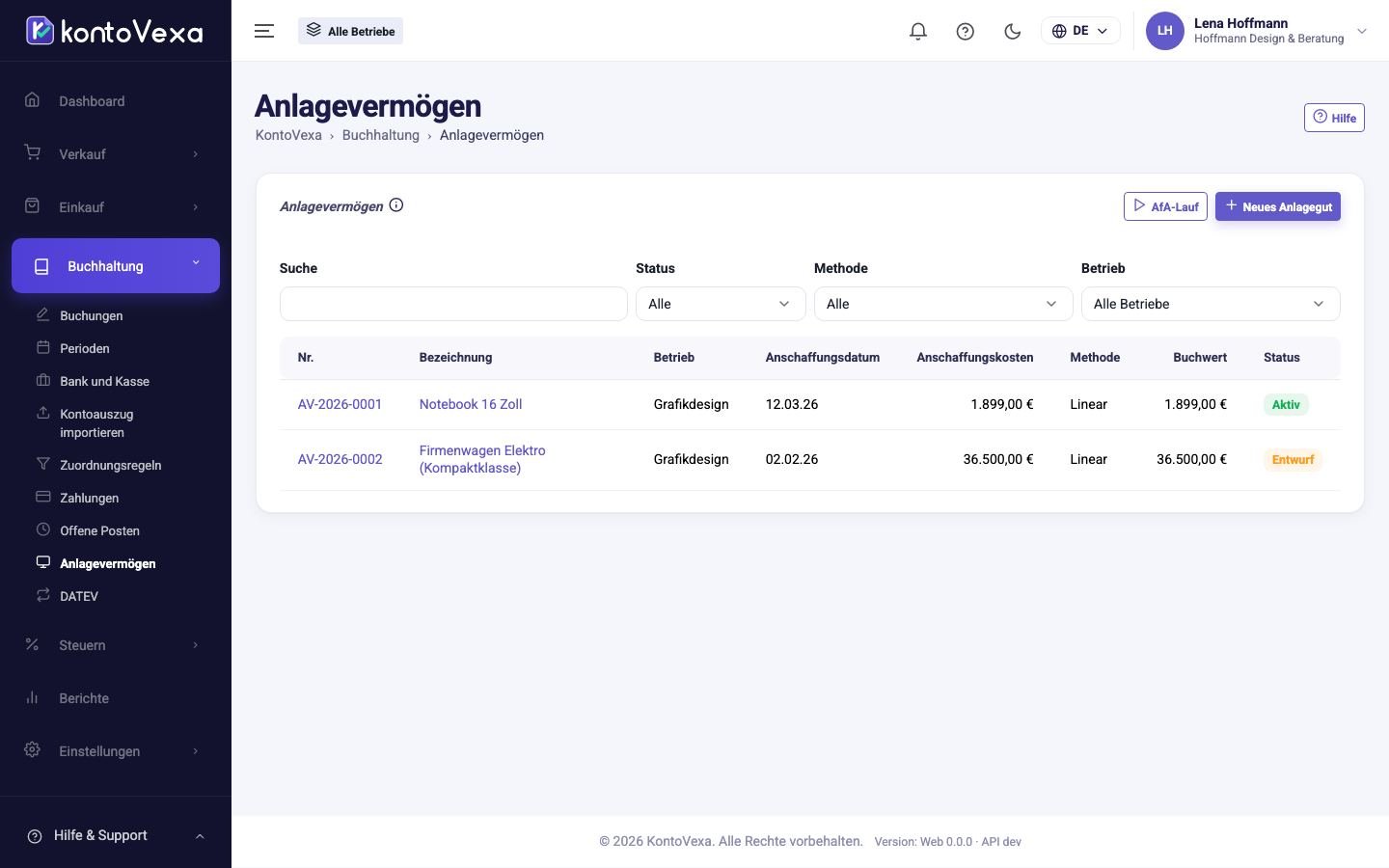Collapse the Buchhaltung sidebar section
The width and height of the screenshot is (1389, 868).
pyautogui.click(x=116, y=265)
